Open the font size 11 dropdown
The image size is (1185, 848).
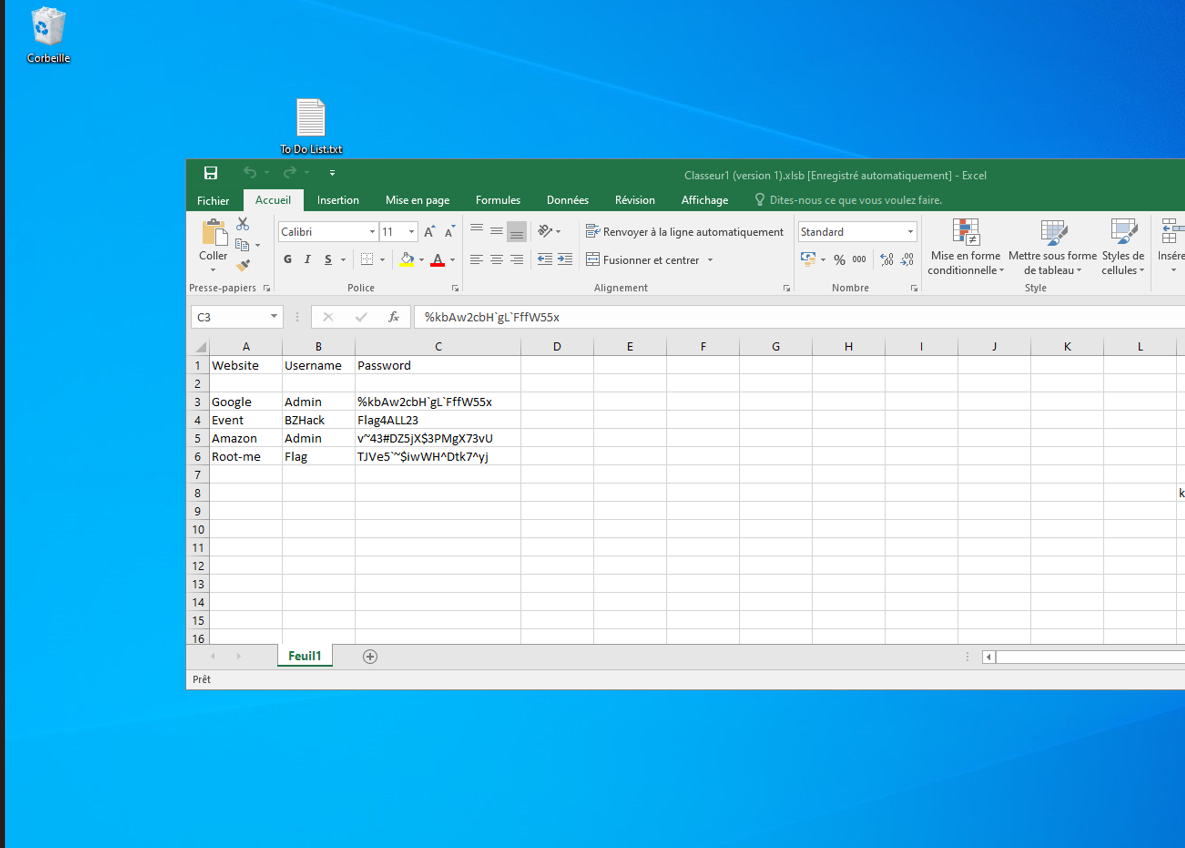pos(411,232)
